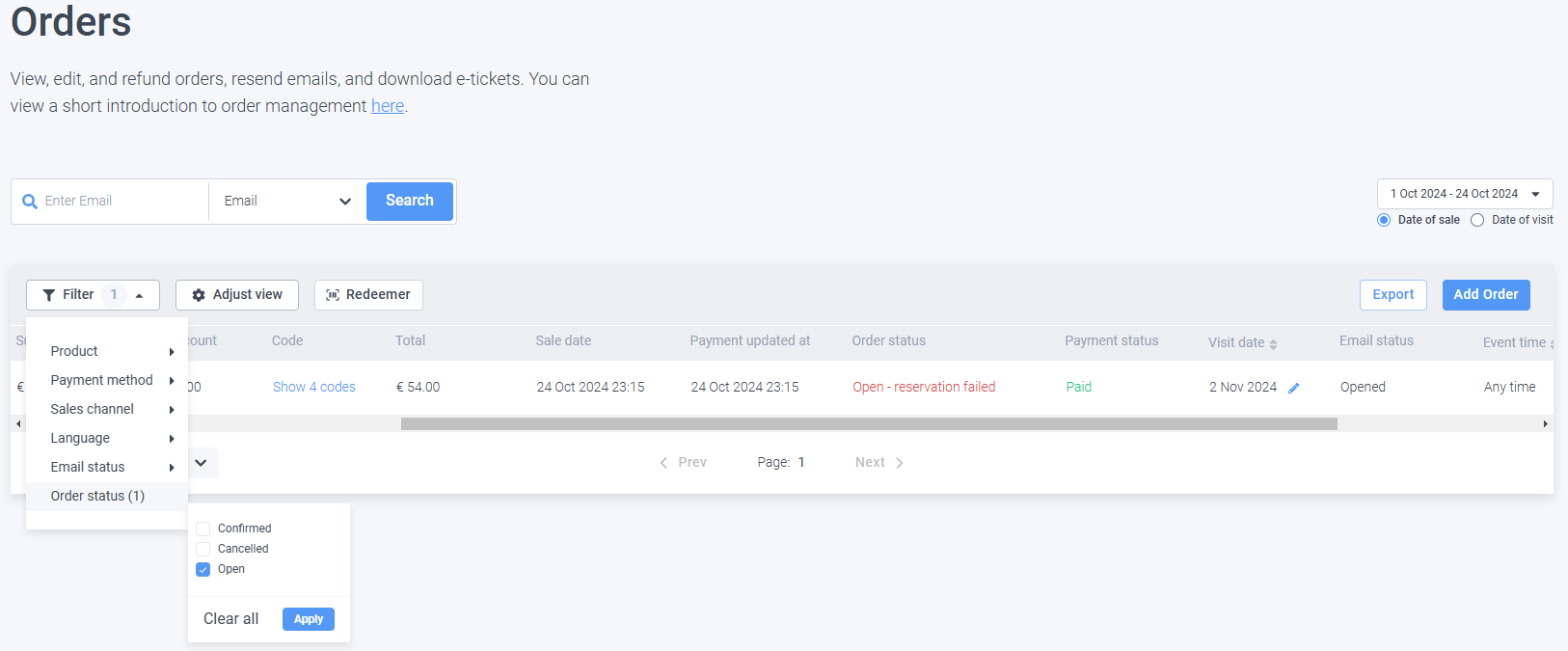The width and height of the screenshot is (1568, 651).
Task: Select the Date of visit radio button
Action: pyautogui.click(x=1477, y=220)
